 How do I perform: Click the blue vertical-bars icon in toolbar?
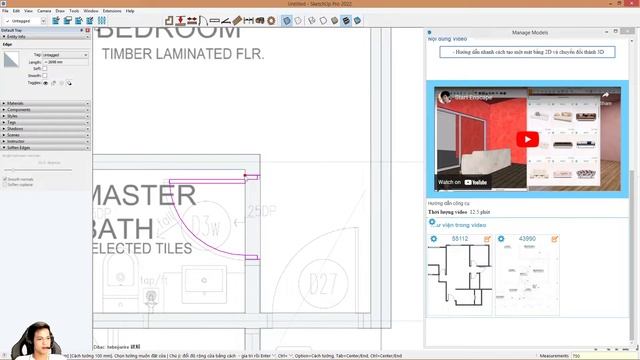click(x=102, y=20)
